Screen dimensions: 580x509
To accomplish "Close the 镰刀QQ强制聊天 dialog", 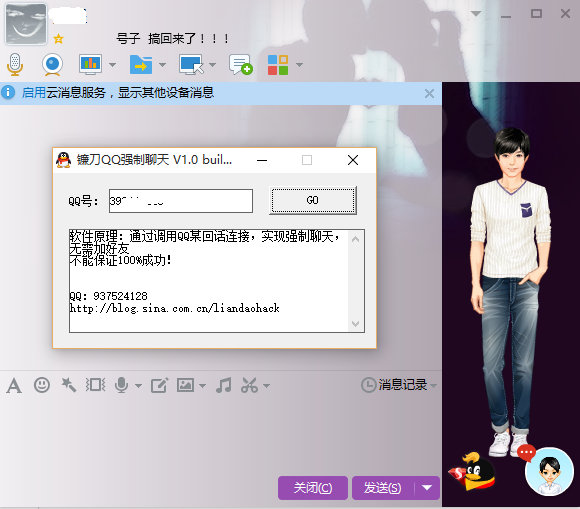I will click(353, 160).
